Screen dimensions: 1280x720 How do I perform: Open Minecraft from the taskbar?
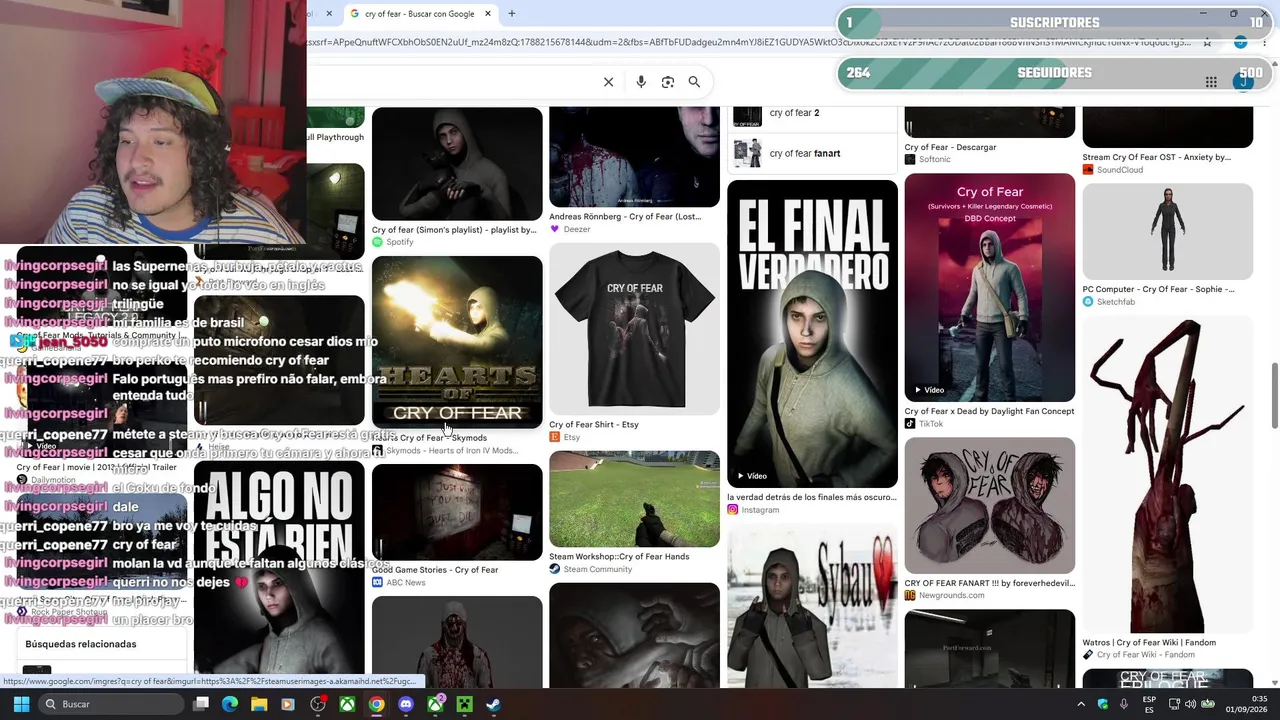464,704
